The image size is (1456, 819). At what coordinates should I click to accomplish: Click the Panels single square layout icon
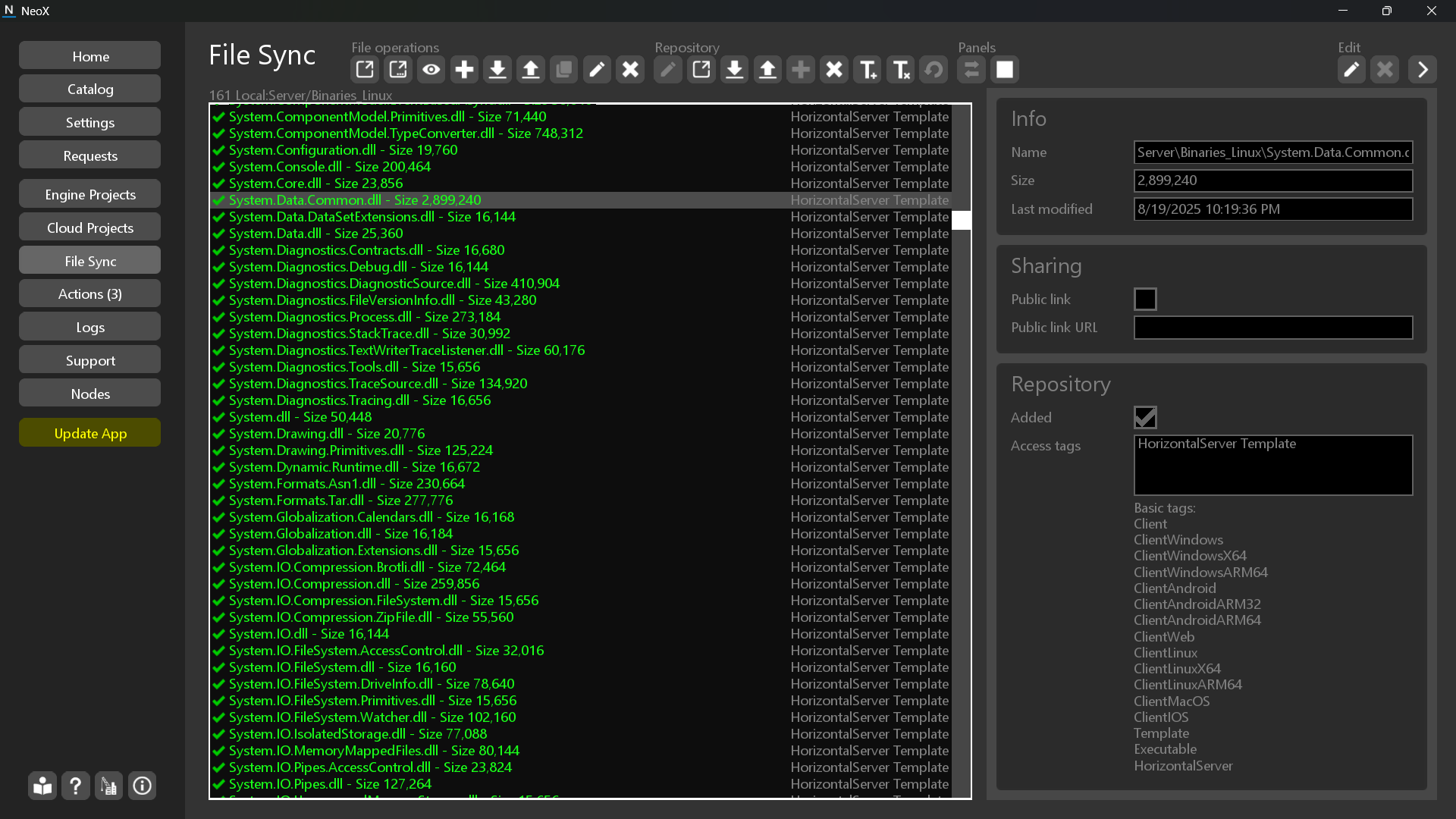tap(1005, 70)
